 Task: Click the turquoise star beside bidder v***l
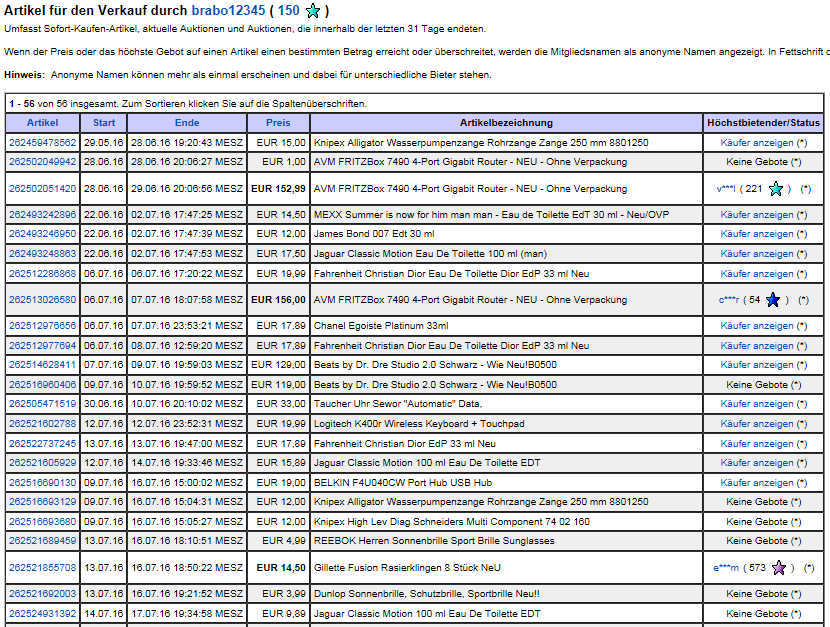coord(775,189)
